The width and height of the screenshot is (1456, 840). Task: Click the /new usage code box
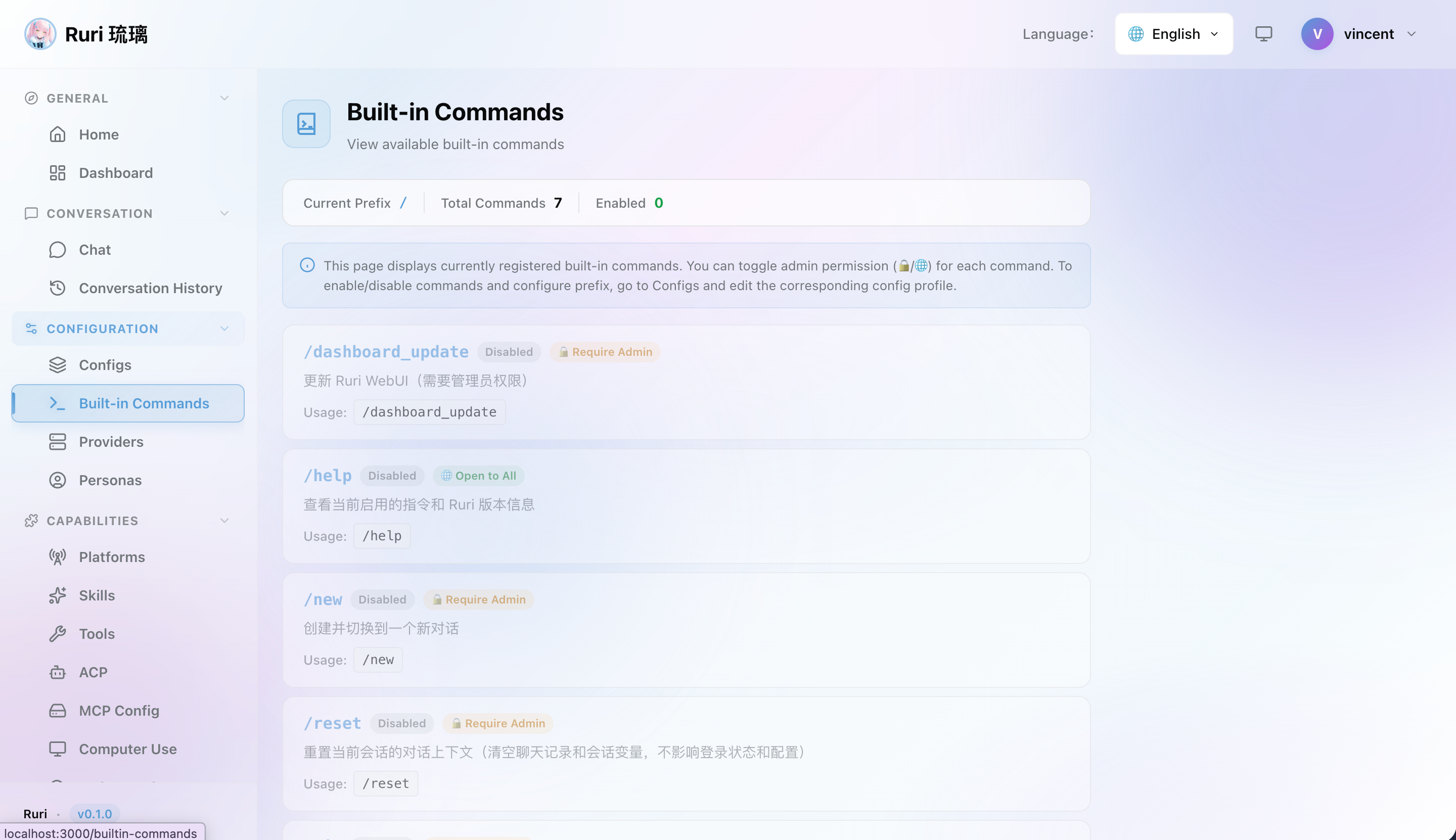(378, 660)
